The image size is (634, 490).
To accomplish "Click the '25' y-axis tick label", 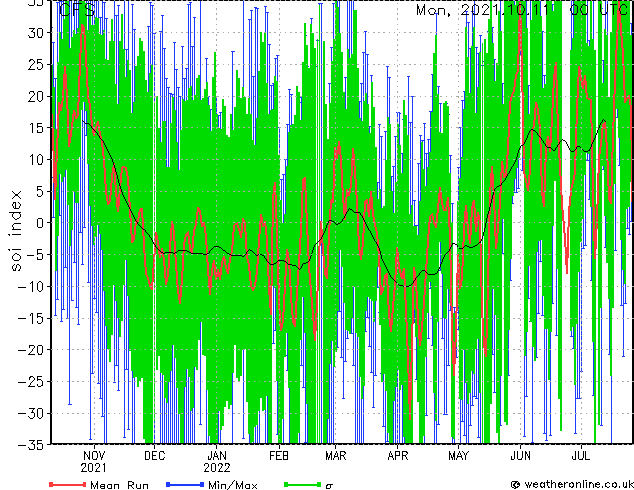I will point(35,65).
